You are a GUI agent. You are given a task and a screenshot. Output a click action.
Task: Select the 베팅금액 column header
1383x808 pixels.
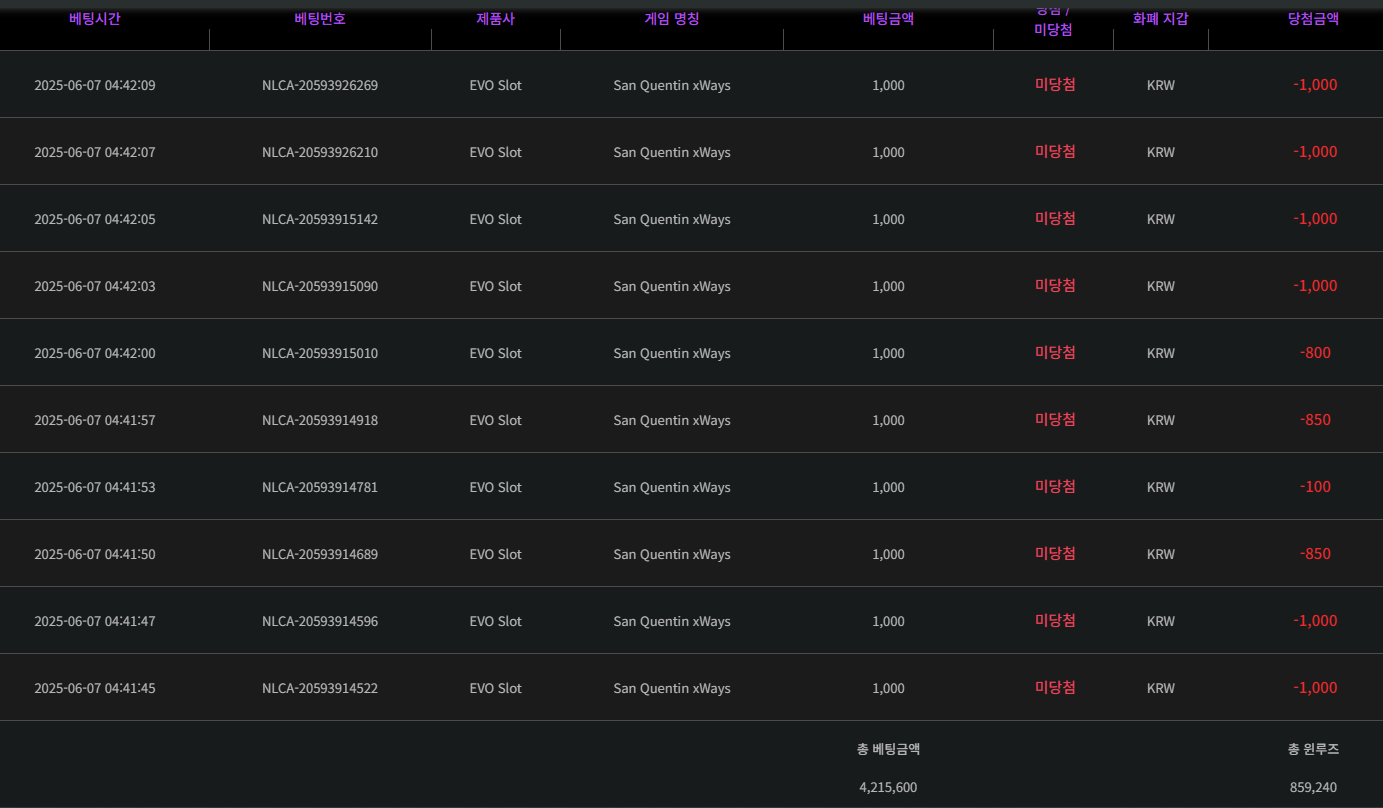click(888, 19)
